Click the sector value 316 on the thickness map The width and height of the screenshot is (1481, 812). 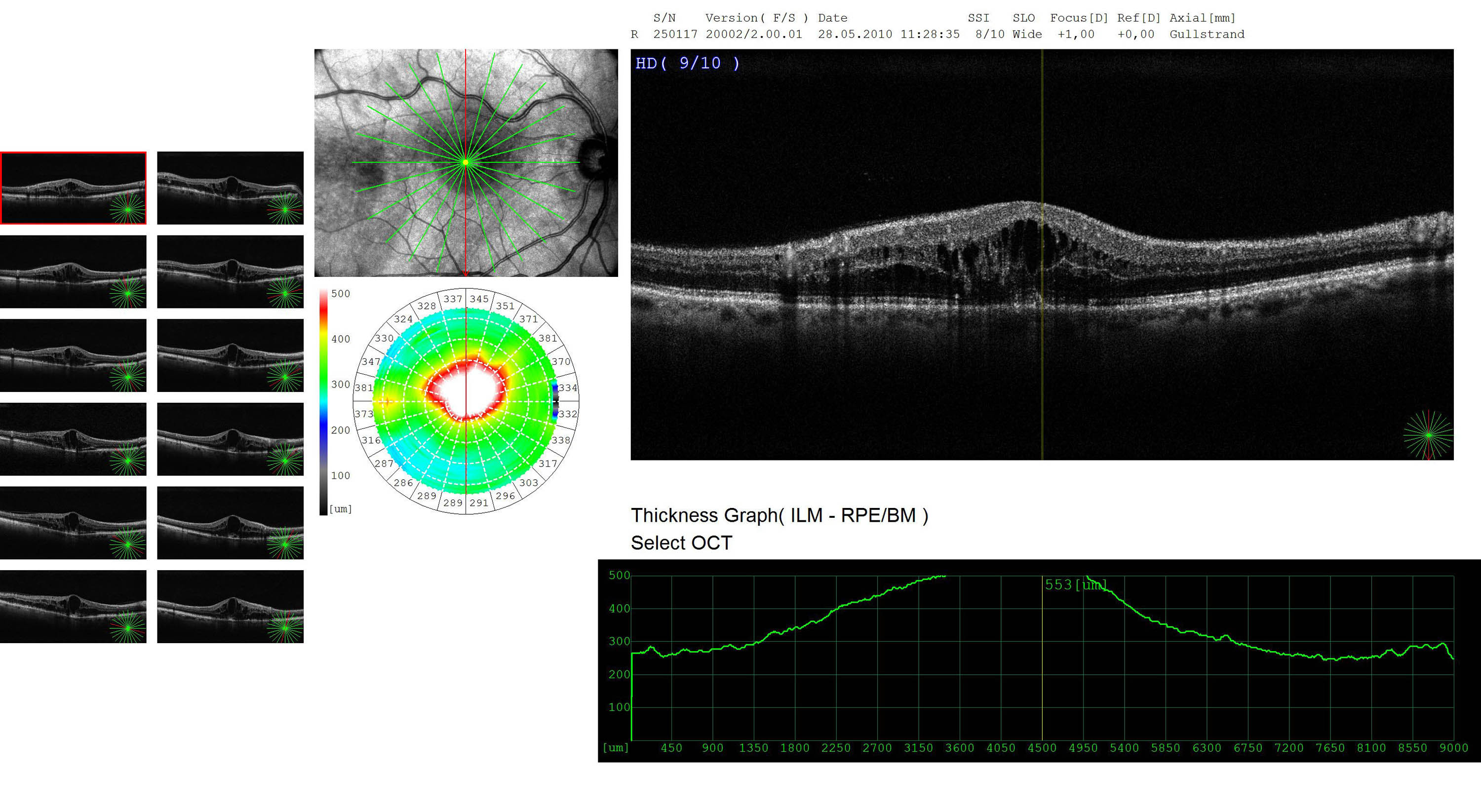(x=371, y=440)
